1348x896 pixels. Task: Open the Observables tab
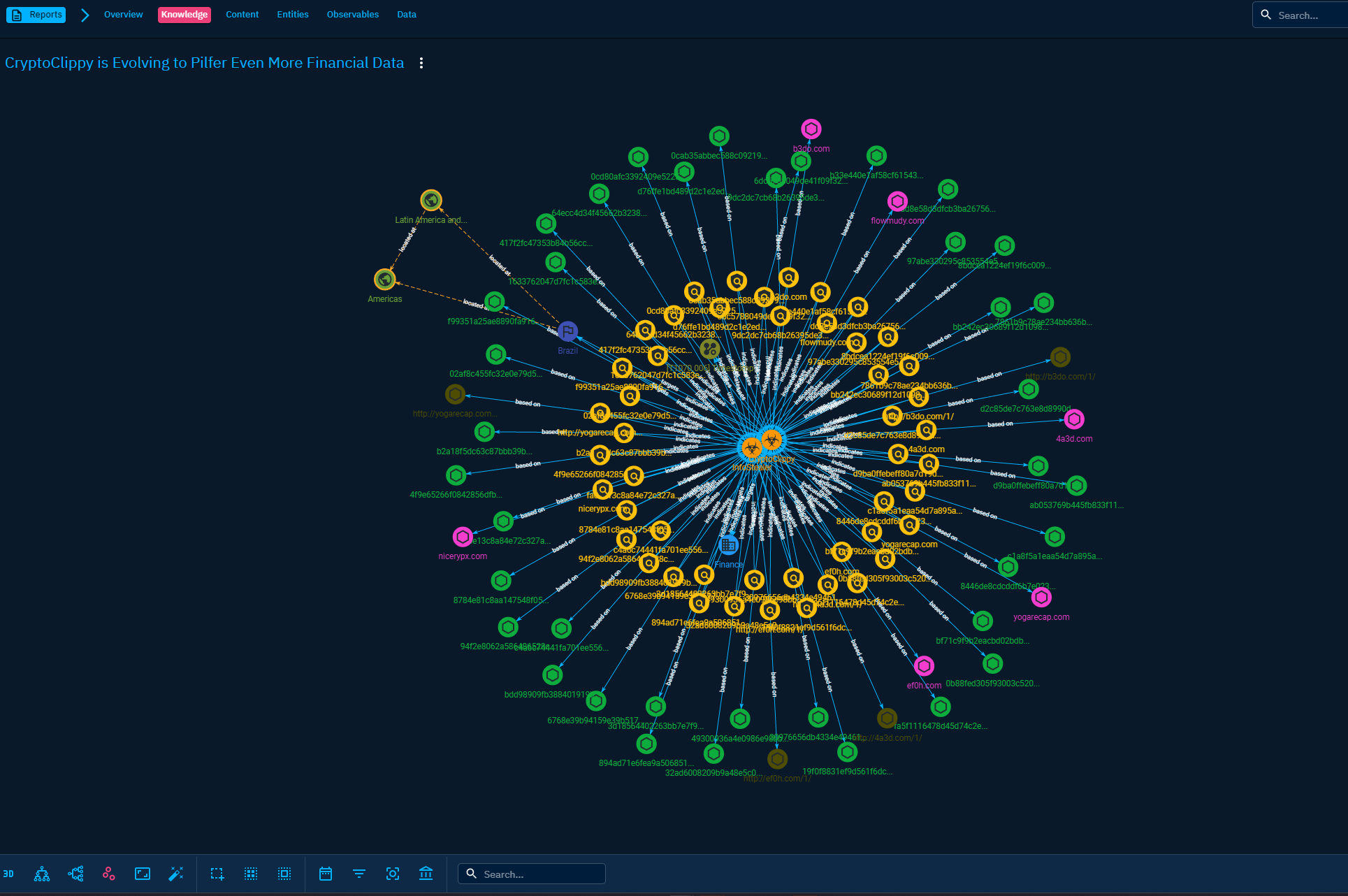(x=352, y=15)
